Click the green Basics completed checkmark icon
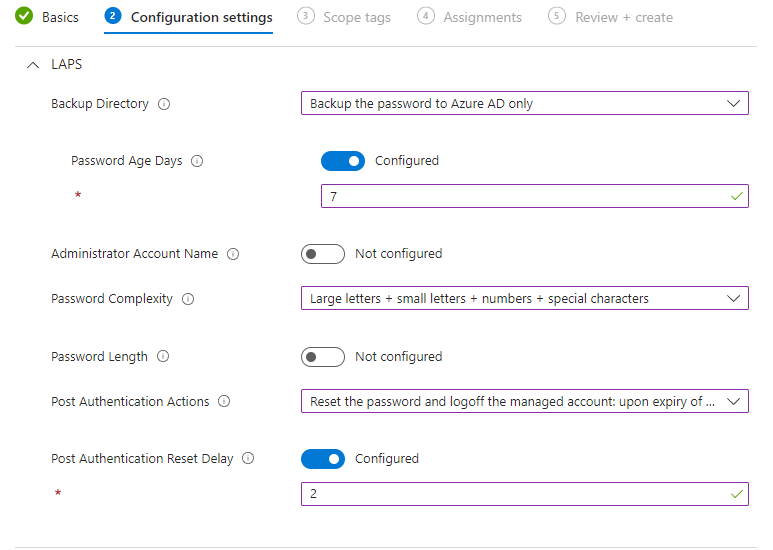 (x=24, y=17)
